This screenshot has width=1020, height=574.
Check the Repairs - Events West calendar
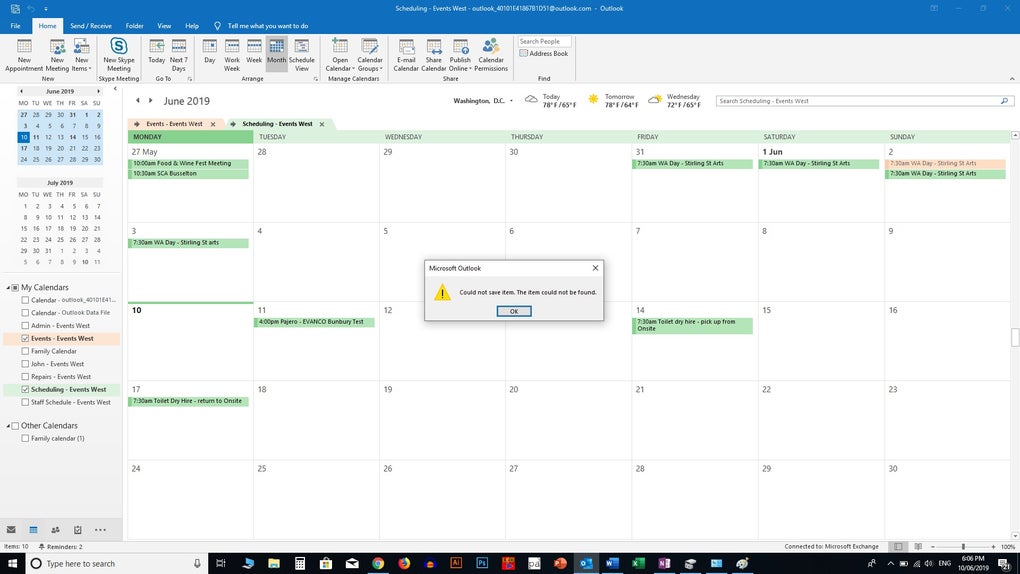[x=25, y=377]
